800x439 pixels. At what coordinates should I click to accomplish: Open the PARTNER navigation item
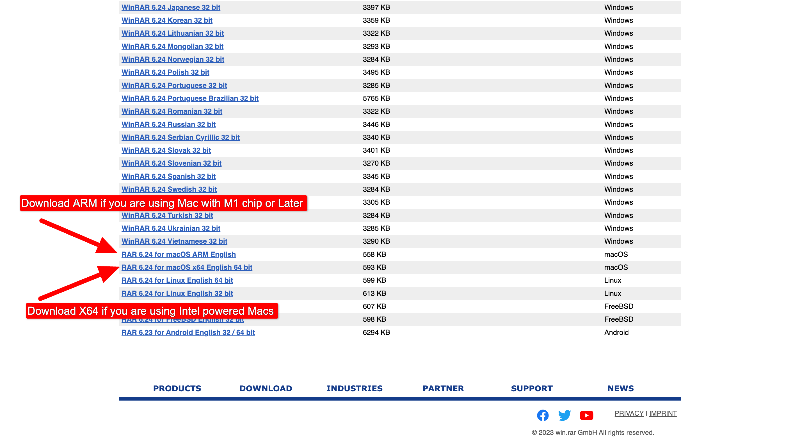pos(443,388)
